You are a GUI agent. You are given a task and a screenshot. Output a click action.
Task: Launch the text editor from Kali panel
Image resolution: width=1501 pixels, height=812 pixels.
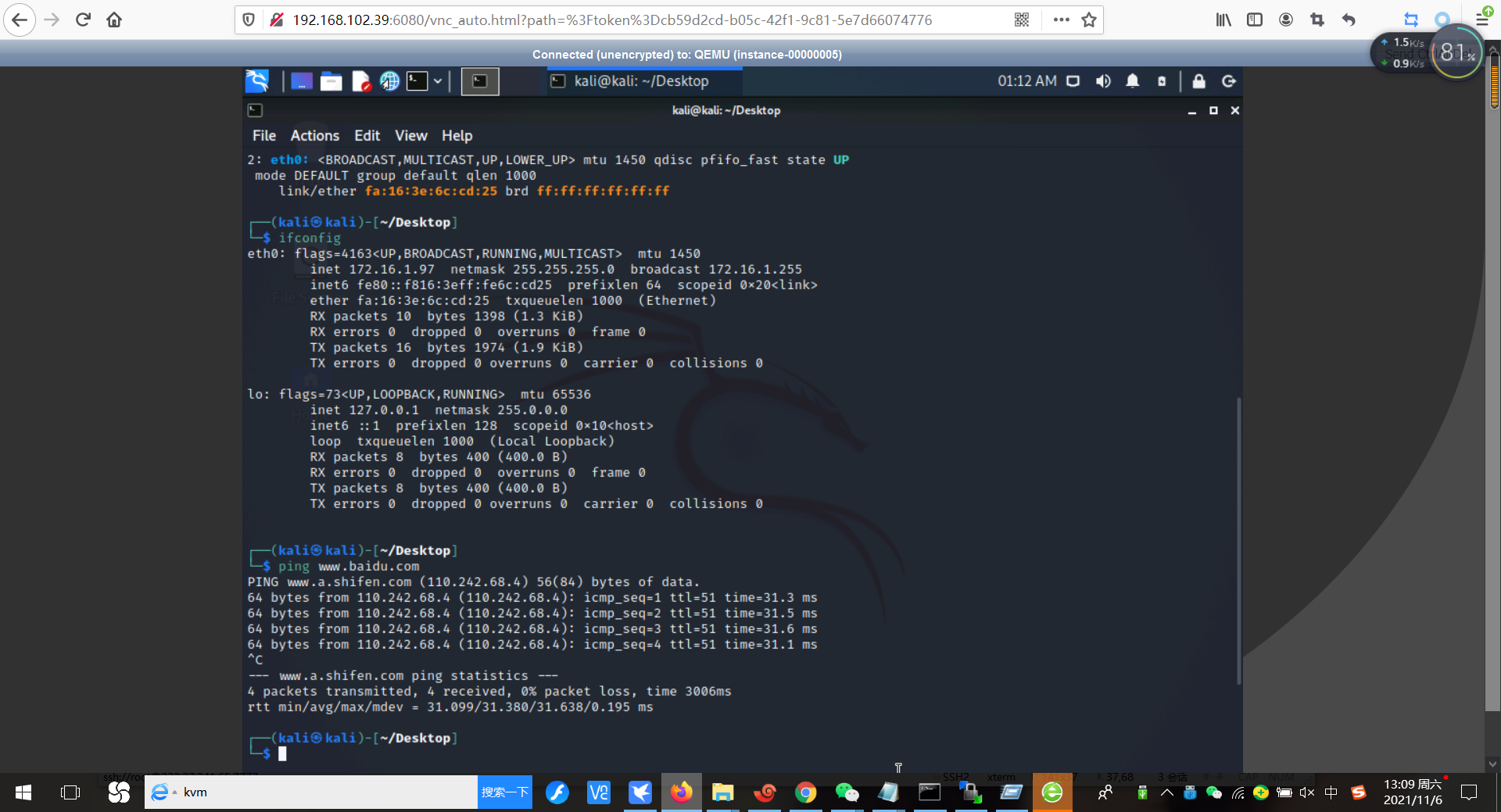coord(361,81)
